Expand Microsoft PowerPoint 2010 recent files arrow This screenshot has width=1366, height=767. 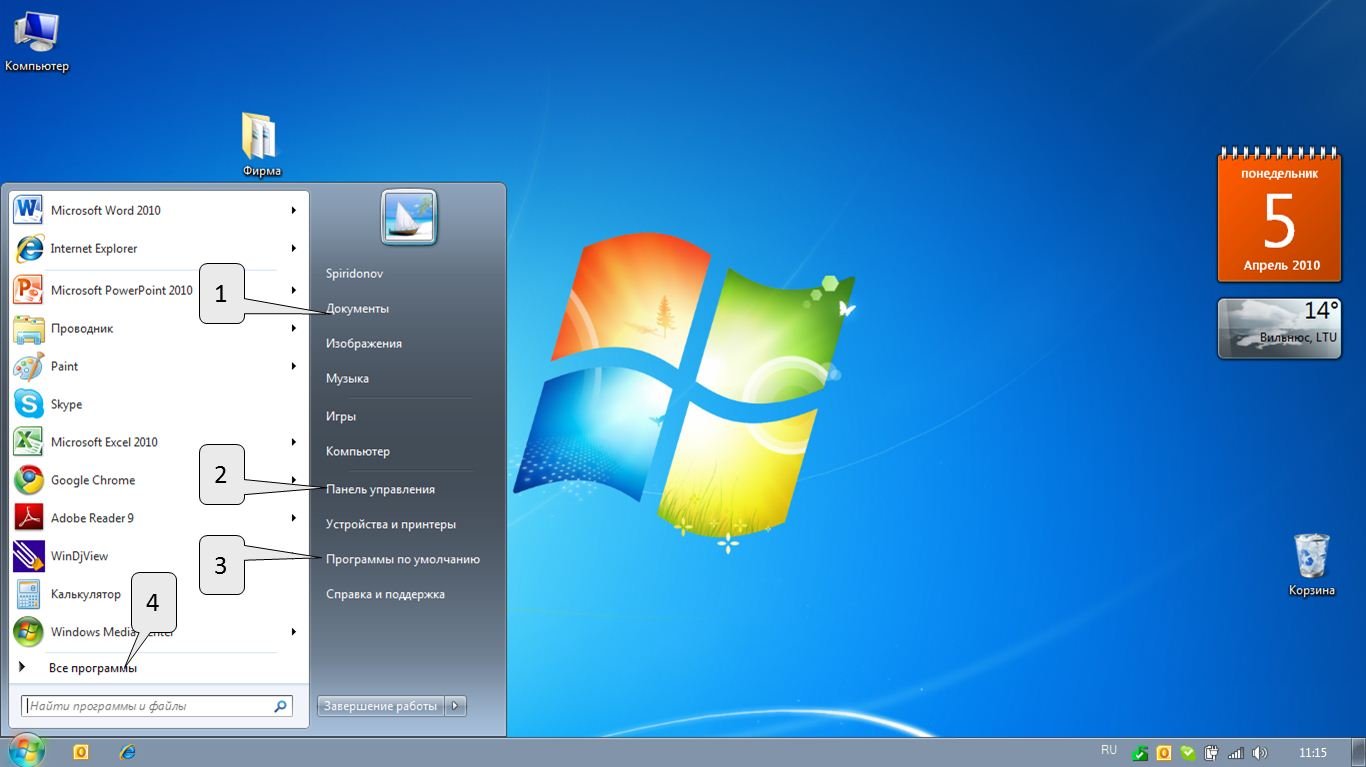(294, 290)
